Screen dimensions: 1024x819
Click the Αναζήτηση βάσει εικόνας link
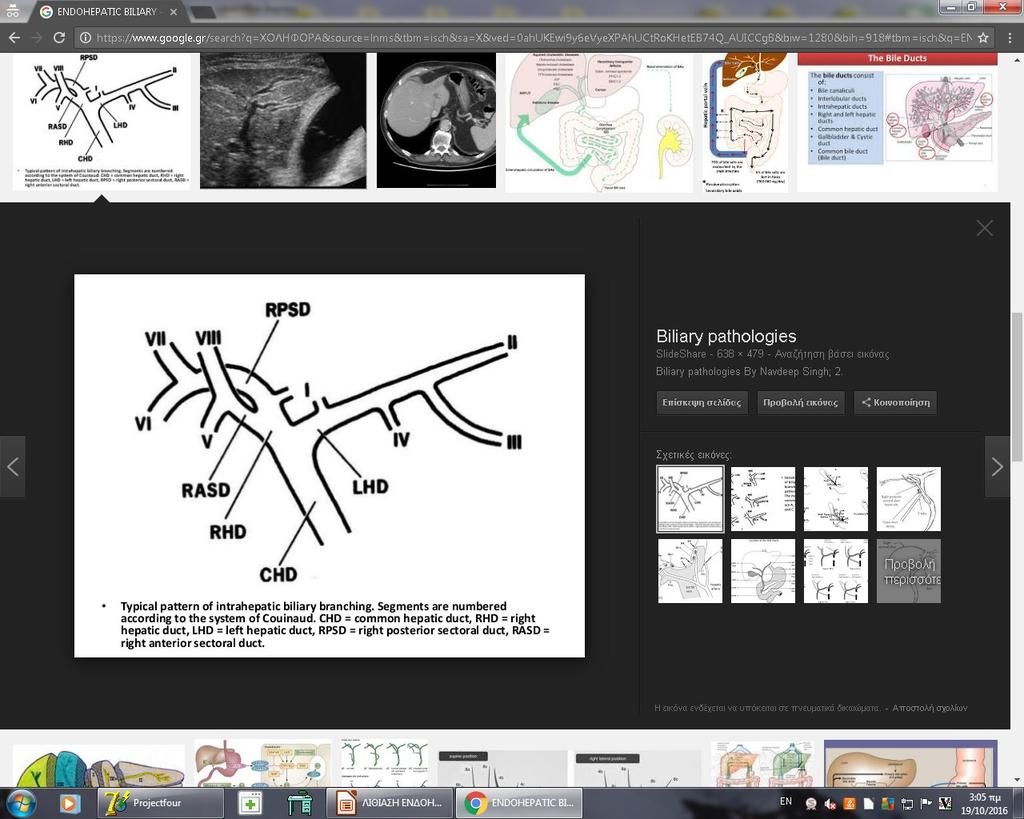coord(831,354)
